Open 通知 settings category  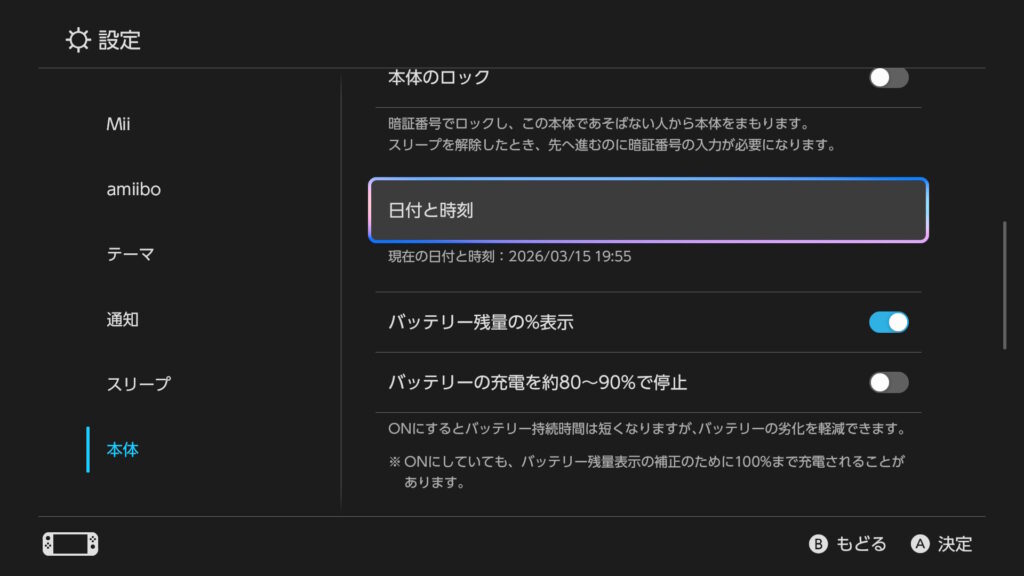tap(122, 320)
